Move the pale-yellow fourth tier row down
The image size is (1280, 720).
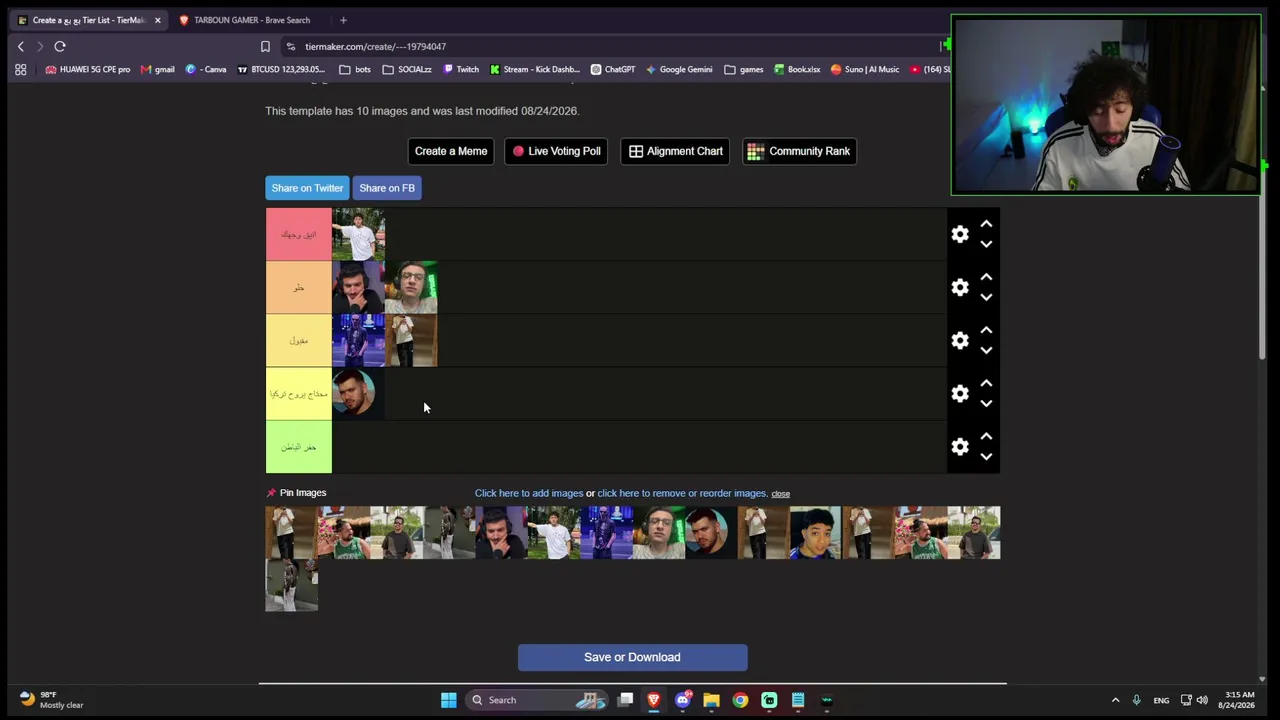tap(986, 403)
